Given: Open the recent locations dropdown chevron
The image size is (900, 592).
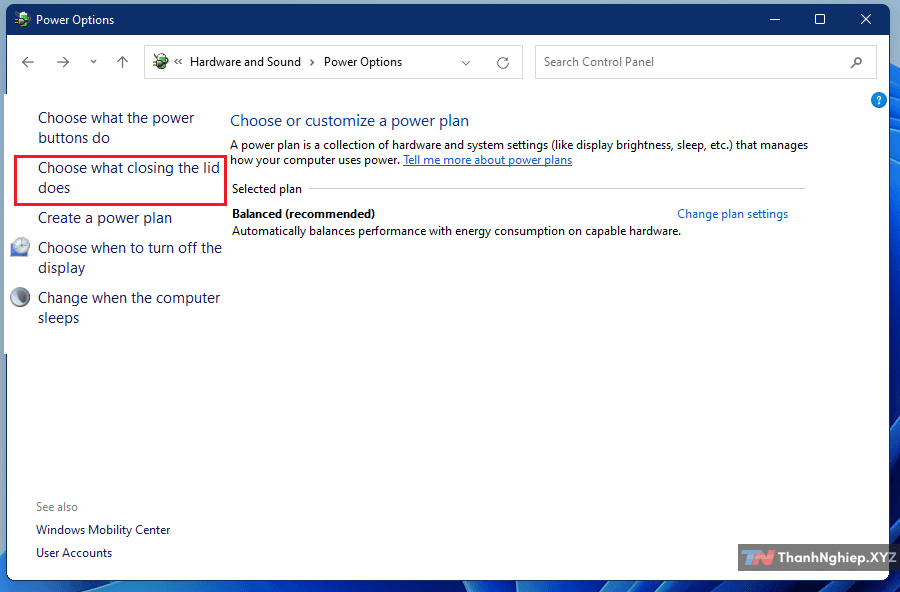Looking at the screenshot, I should pyautogui.click(x=93, y=62).
